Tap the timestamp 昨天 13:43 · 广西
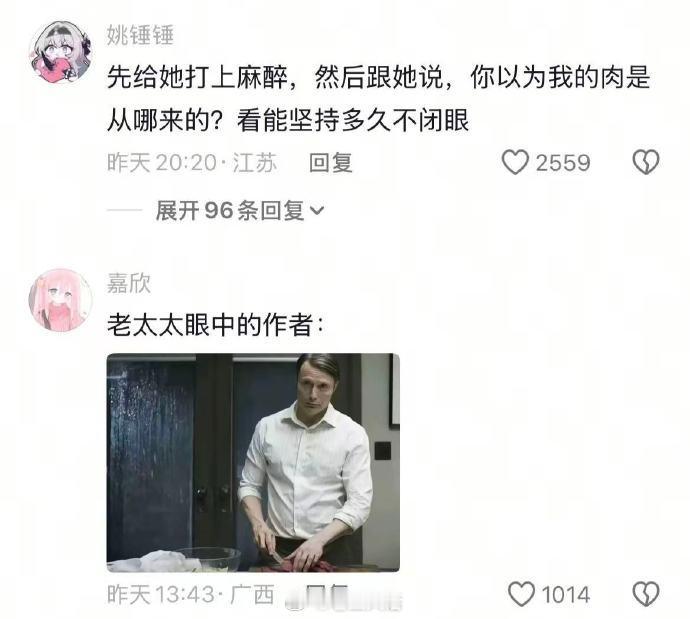The image size is (690, 619). tap(191, 595)
